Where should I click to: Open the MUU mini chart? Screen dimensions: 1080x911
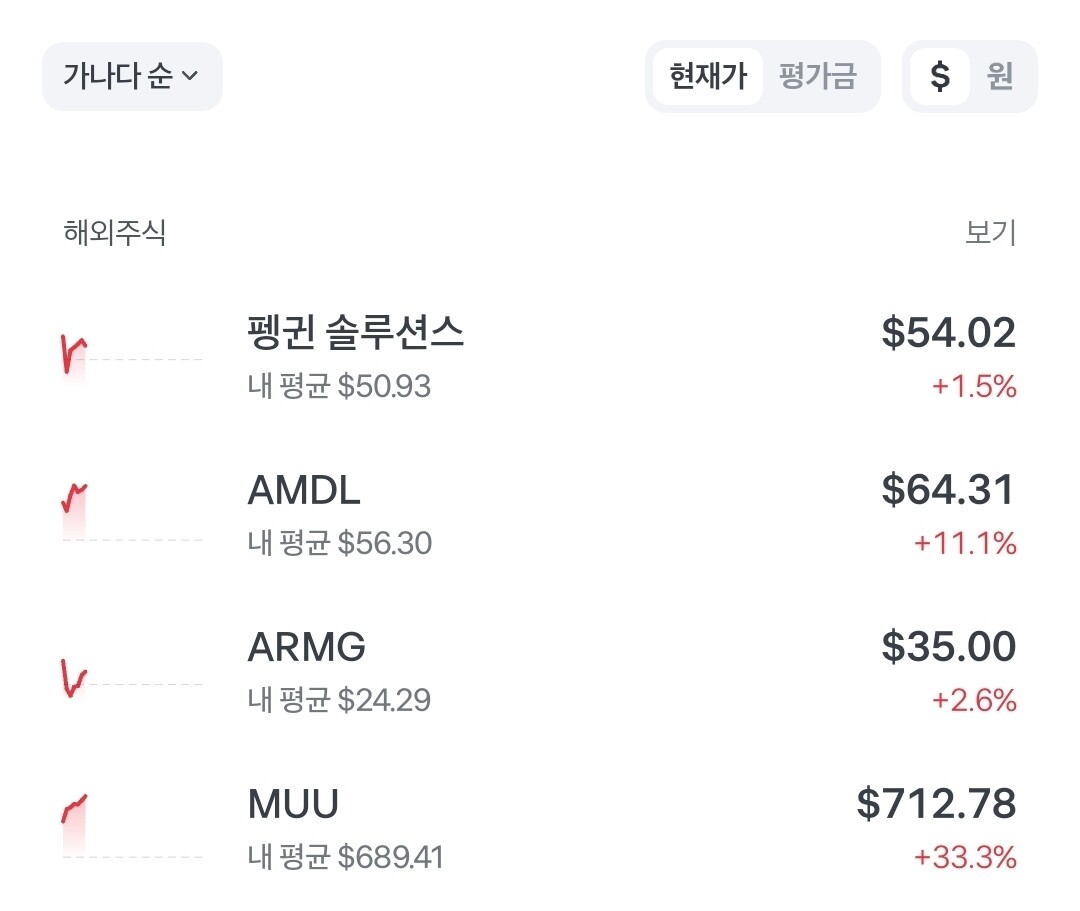pyautogui.click(x=132, y=826)
